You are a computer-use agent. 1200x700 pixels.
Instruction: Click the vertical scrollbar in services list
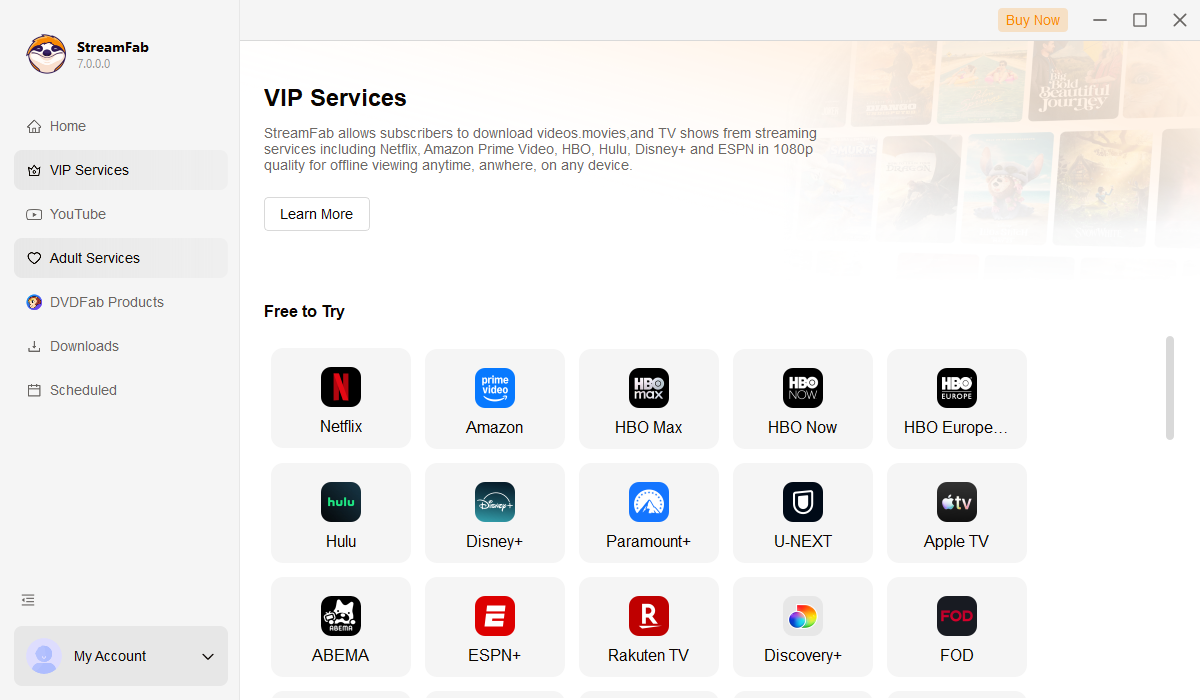tap(1170, 388)
